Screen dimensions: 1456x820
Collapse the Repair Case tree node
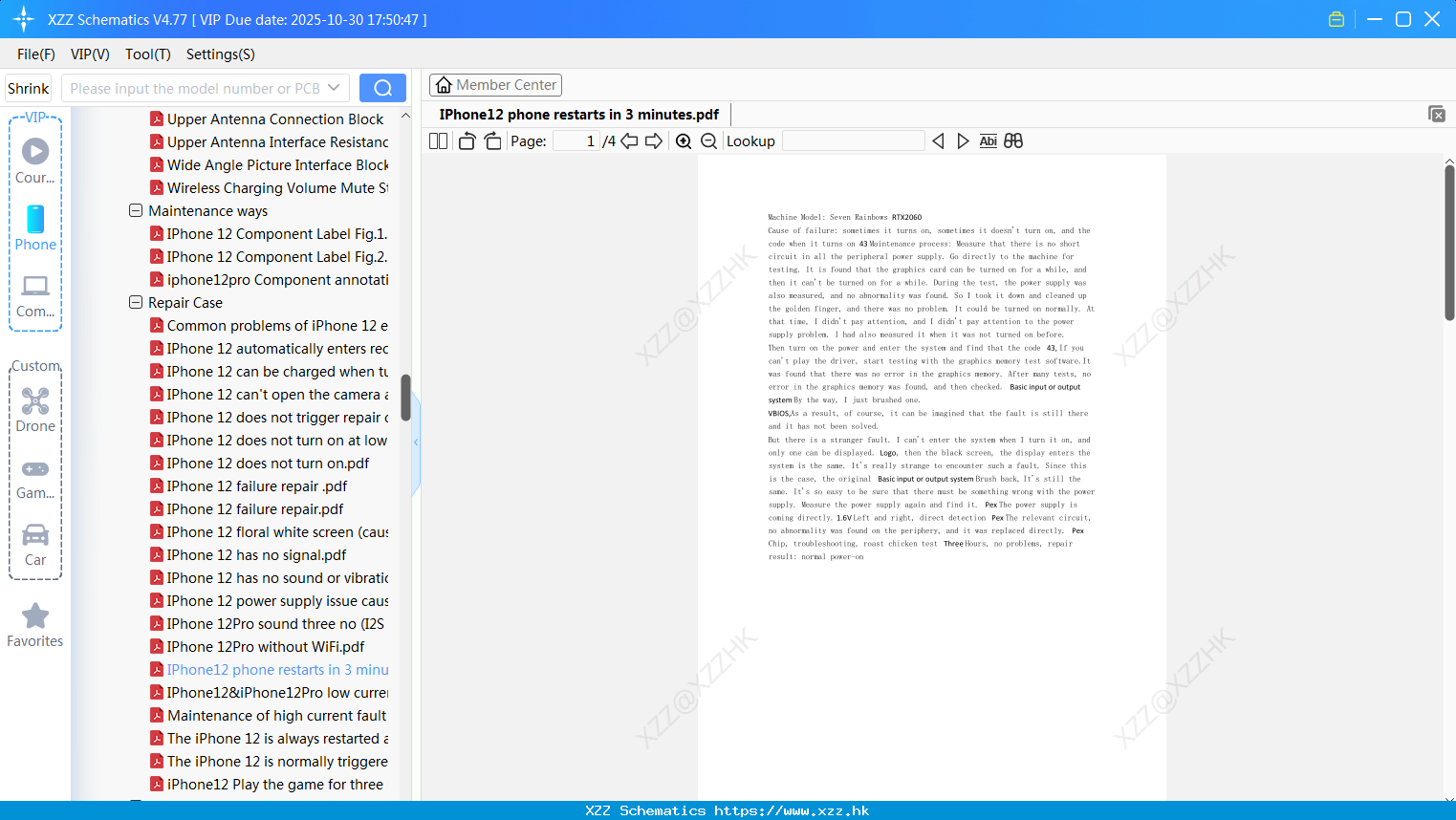pyautogui.click(x=136, y=302)
